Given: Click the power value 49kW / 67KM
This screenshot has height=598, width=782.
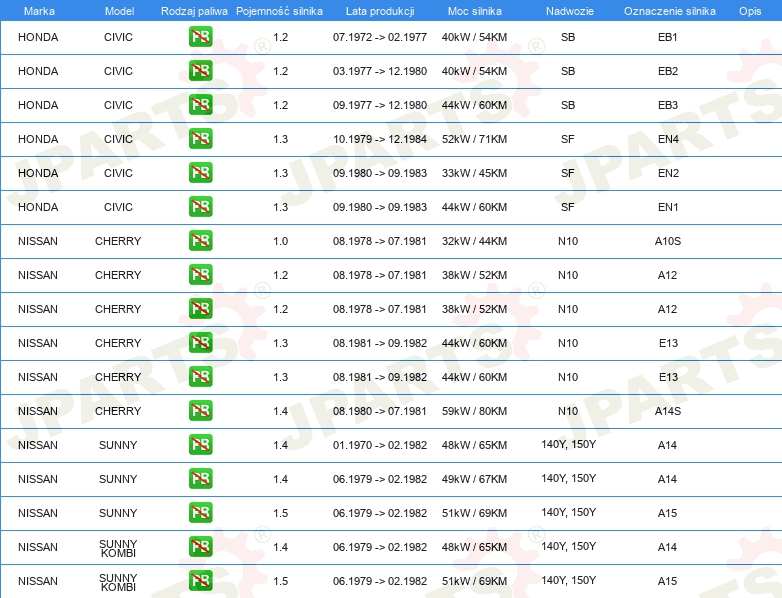Looking at the screenshot, I should click(474, 479).
